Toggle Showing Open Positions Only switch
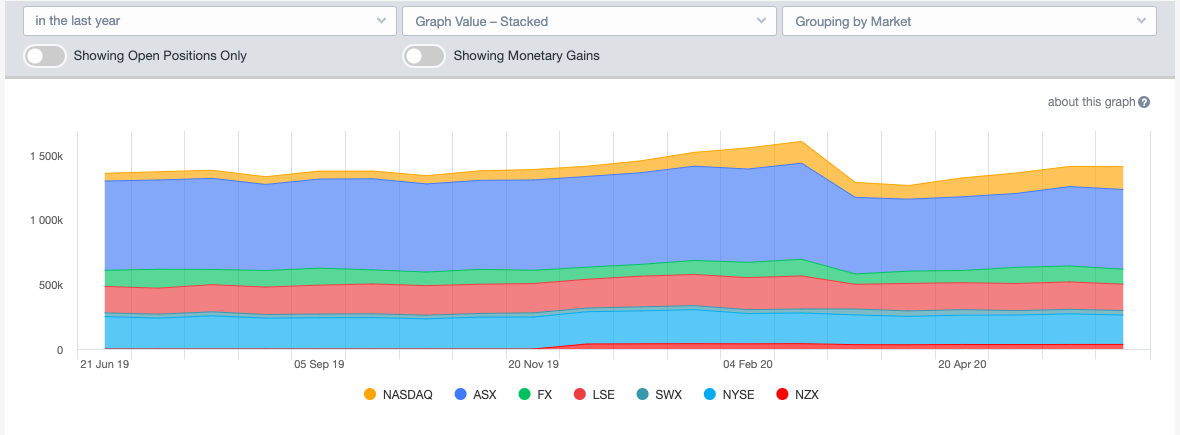This screenshot has height=435, width=1180. coord(45,56)
